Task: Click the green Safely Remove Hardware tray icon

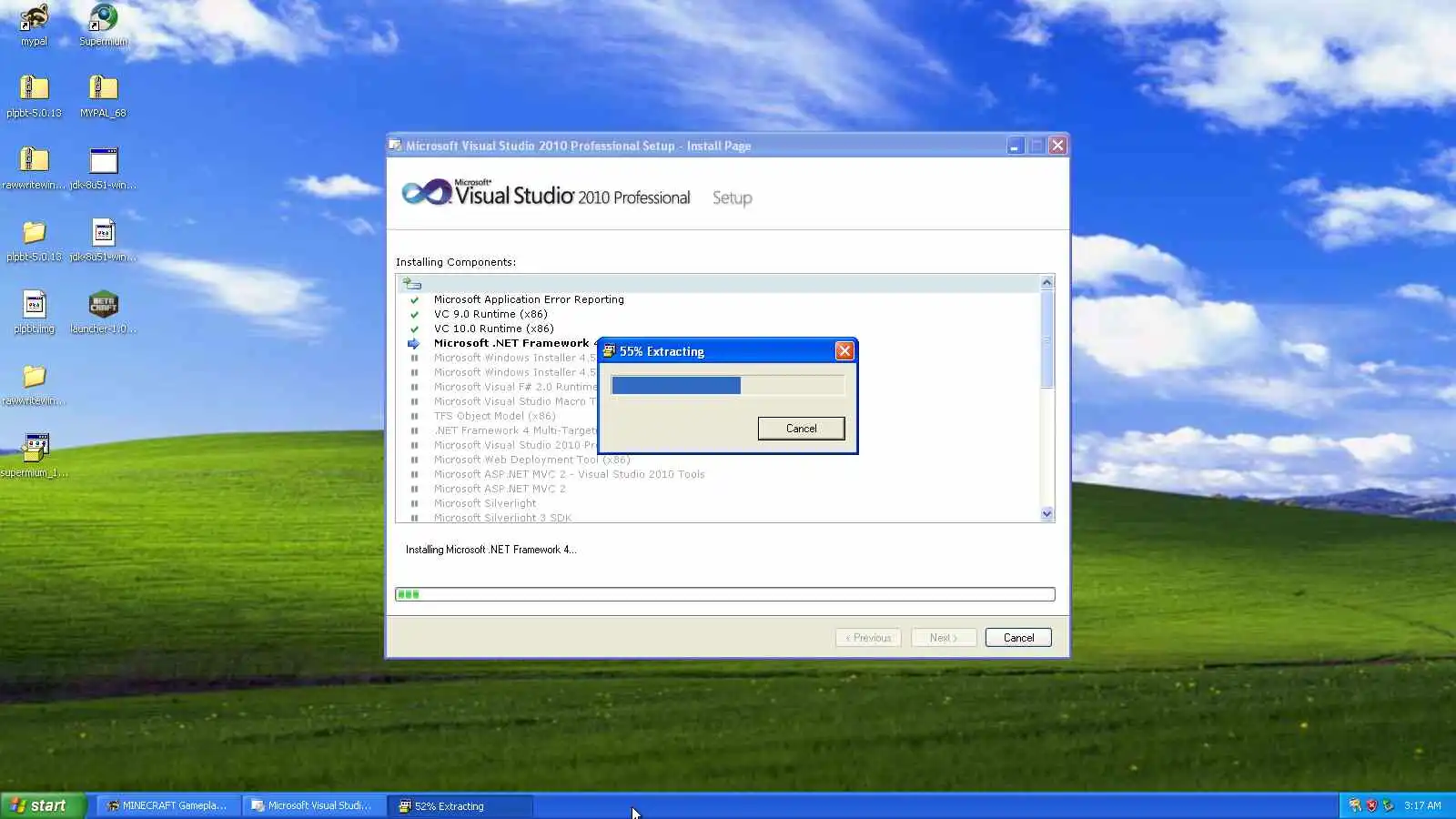Action: [1388, 805]
